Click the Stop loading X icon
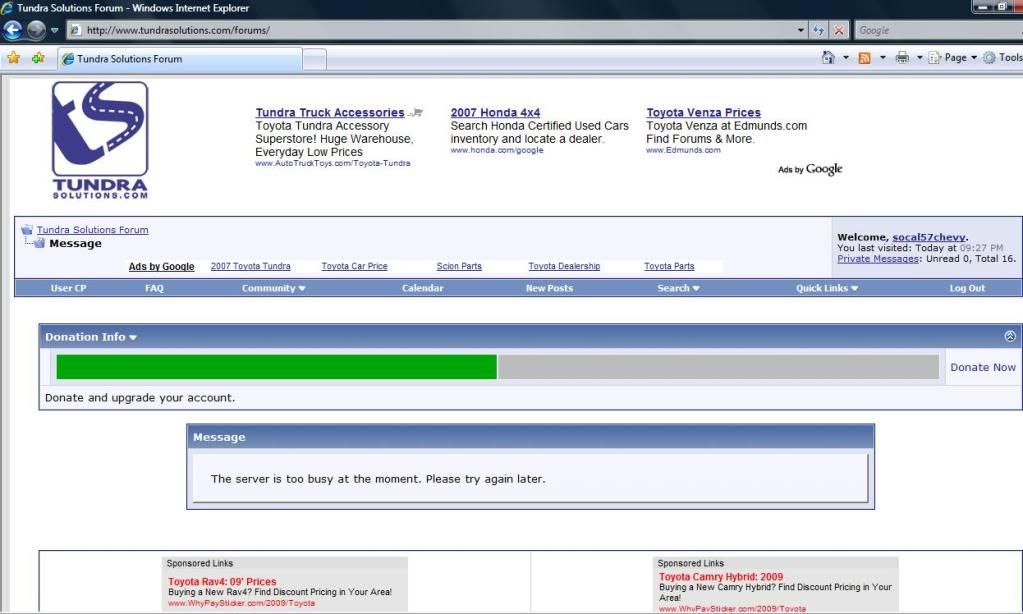 point(839,30)
